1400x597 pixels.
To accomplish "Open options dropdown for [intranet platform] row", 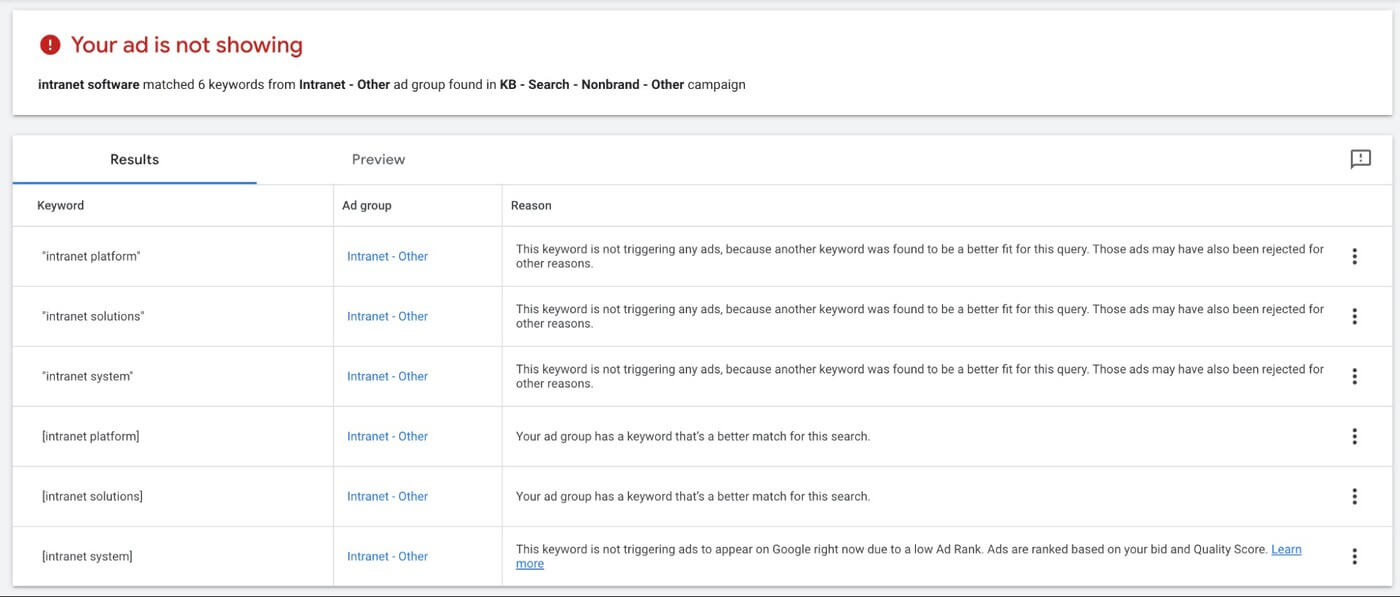I will [1354, 436].
